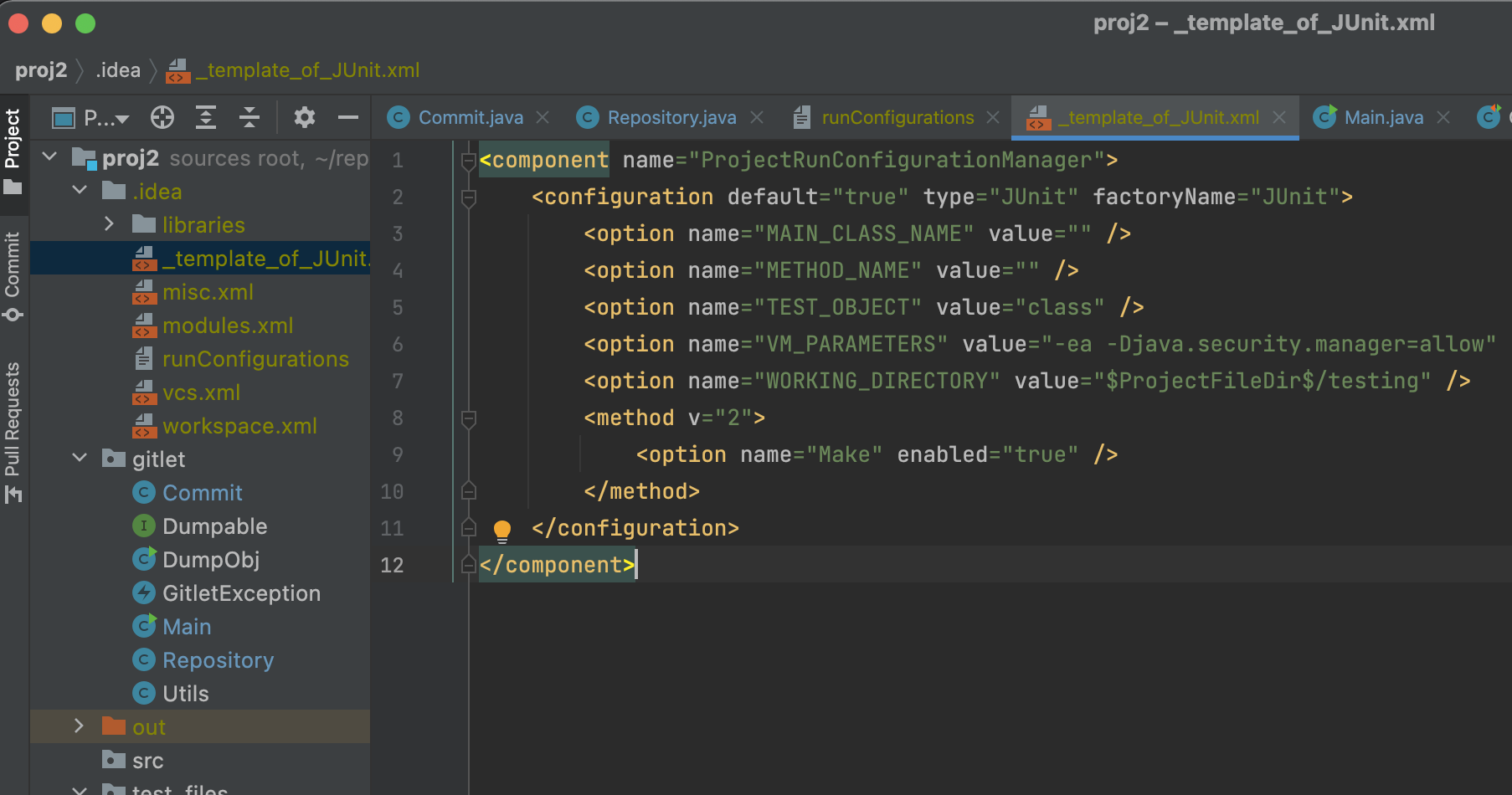The height and width of the screenshot is (795, 1512).
Task: Switch to the Main.java tab
Action: coord(1383,118)
